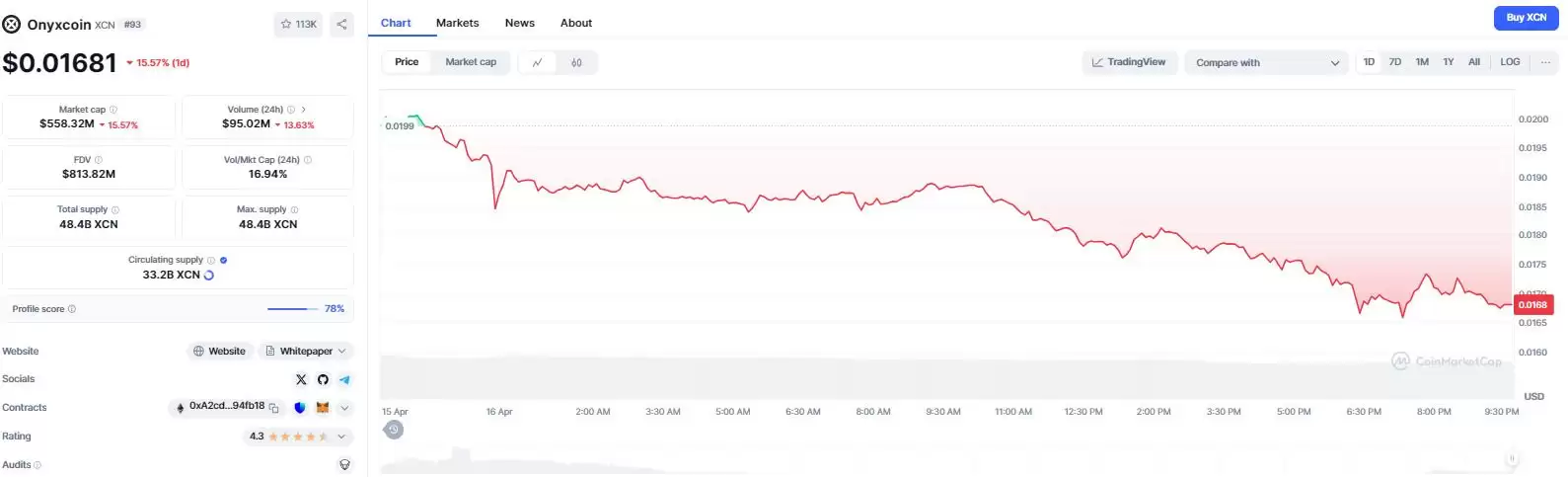
Task: Click the audit badge icon in Audits row
Action: (x=344, y=464)
